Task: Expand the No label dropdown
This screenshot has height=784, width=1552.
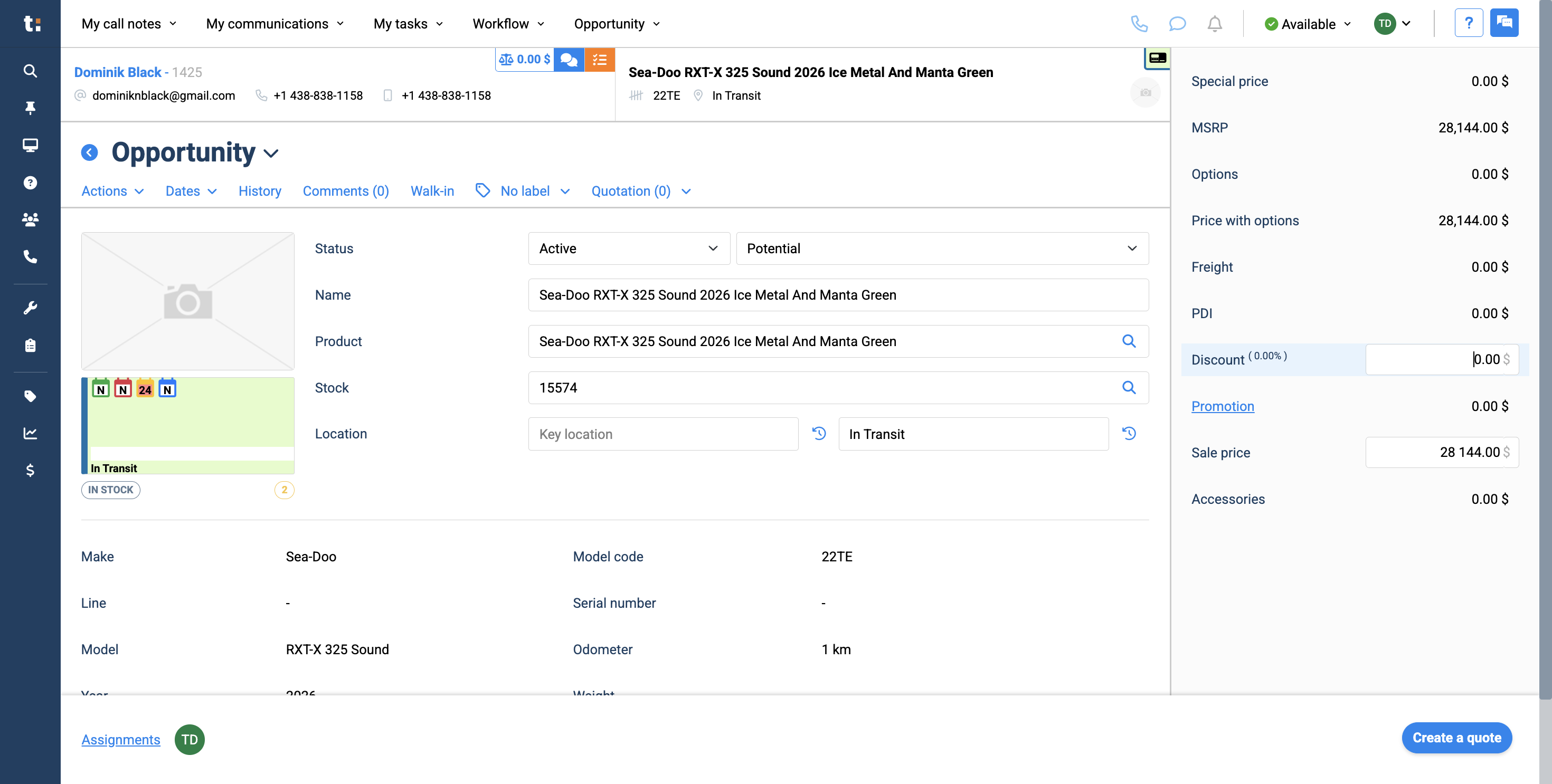Action: 524,192
